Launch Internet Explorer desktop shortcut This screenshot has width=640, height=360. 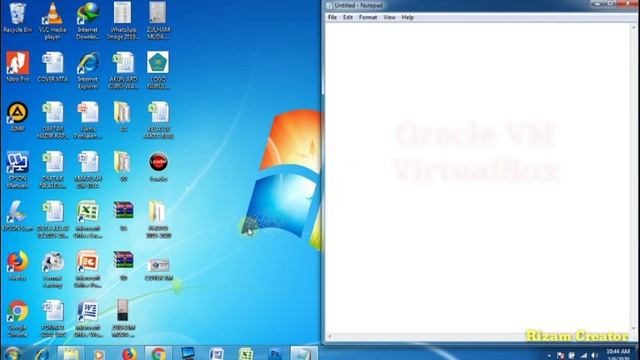[88, 70]
